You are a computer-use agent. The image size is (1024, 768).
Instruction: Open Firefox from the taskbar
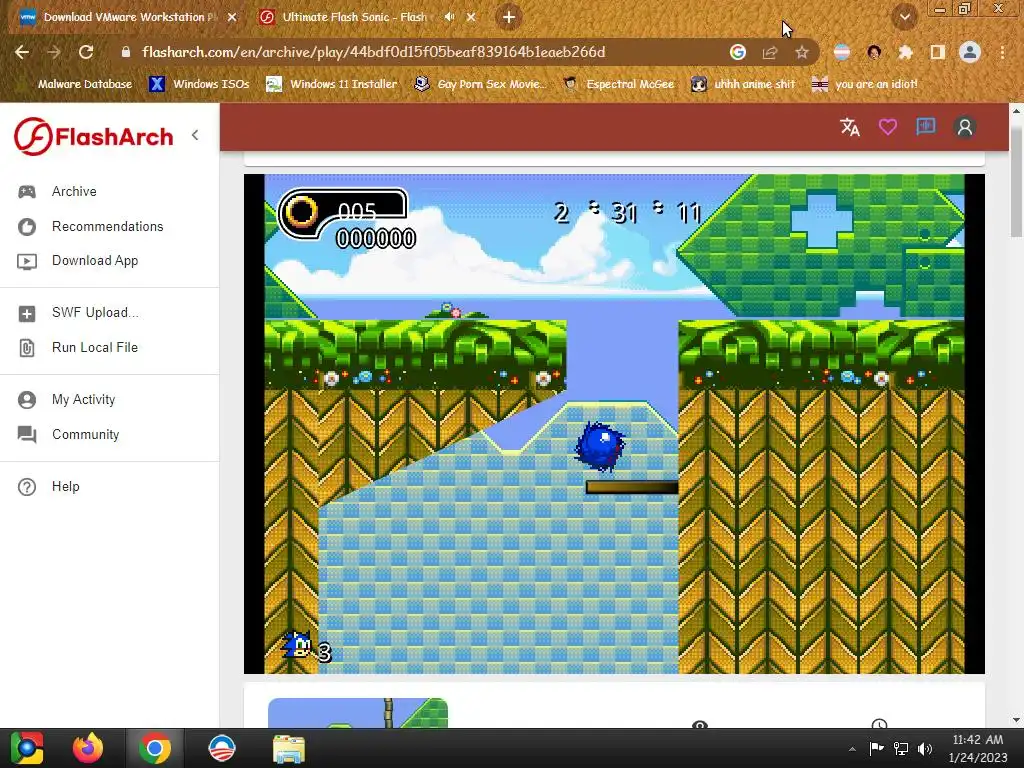(88, 748)
